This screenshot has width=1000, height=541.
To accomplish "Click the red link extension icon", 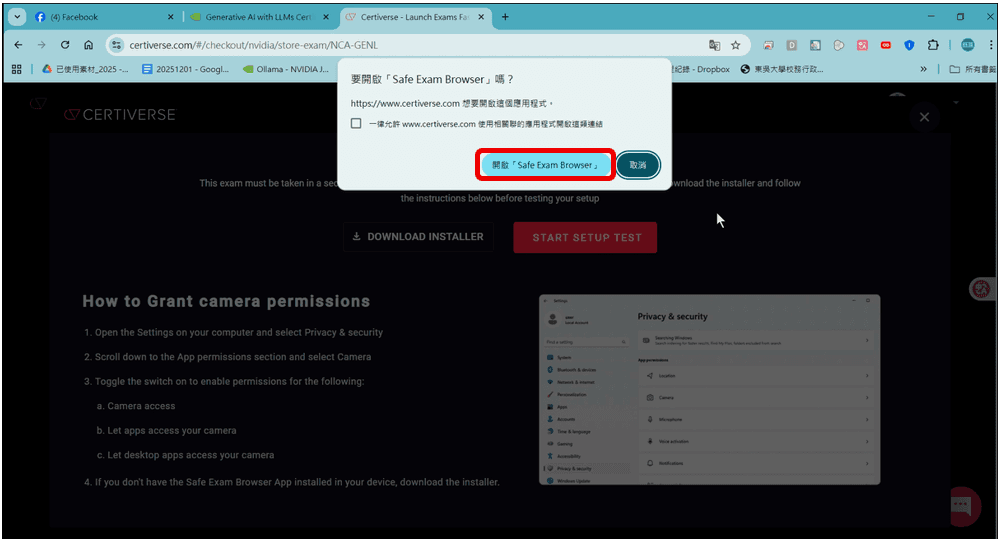I will click(886, 45).
